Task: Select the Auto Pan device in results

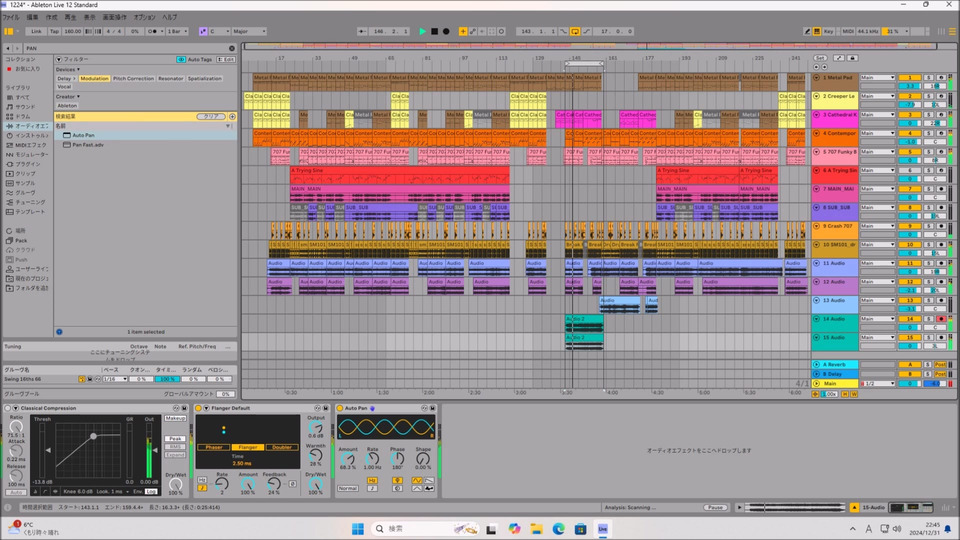Action: pyautogui.click(x=84, y=135)
